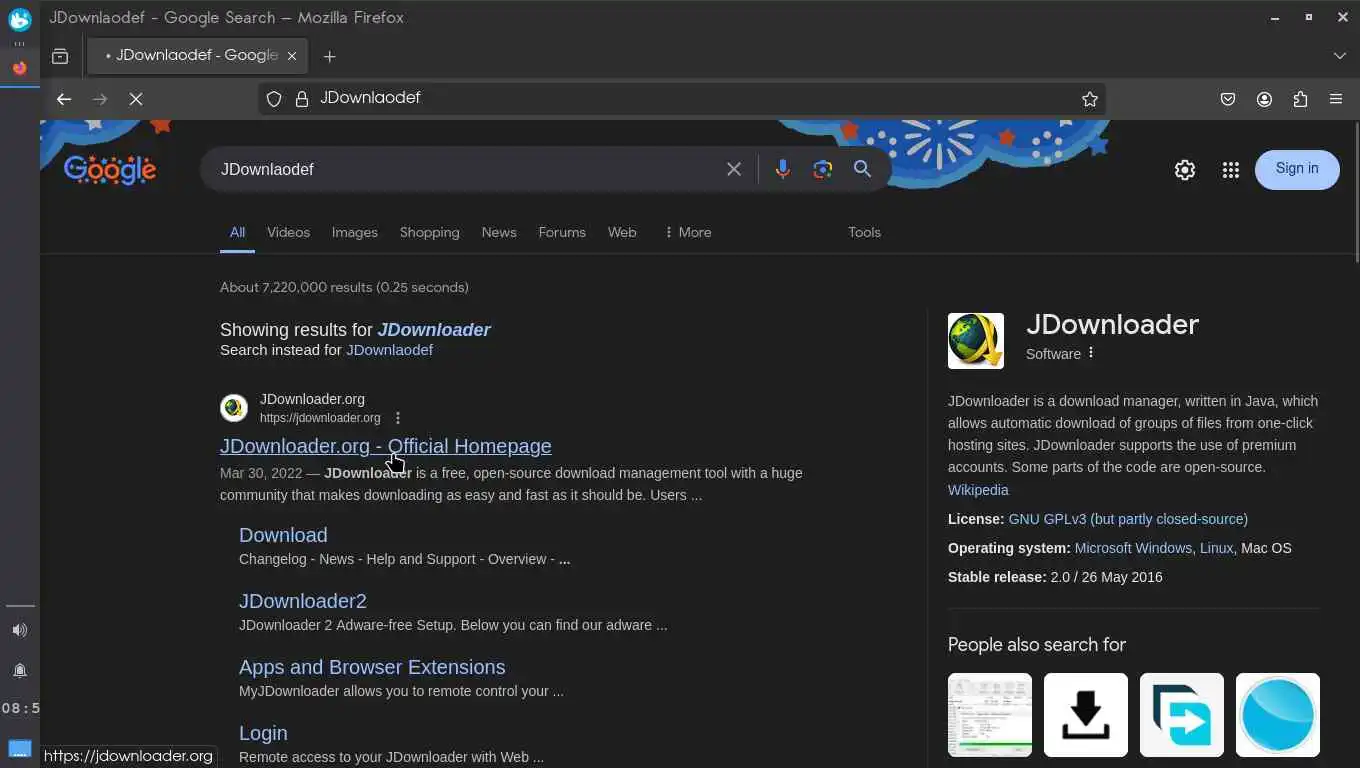
Task: Open Google Lens image search icon
Action: [x=823, y=169]
